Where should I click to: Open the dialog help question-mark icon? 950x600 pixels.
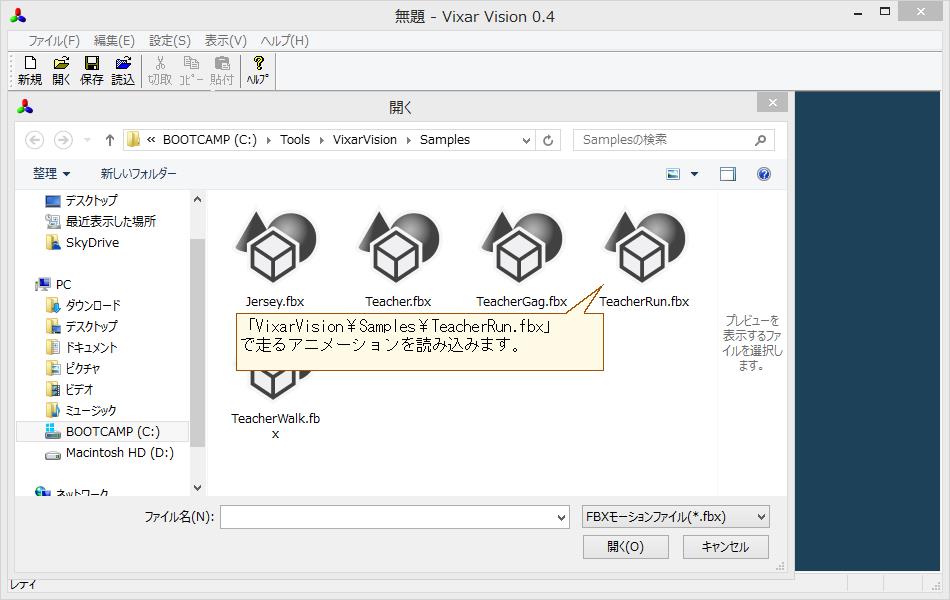pyautogui.click(x=763, y=173)
